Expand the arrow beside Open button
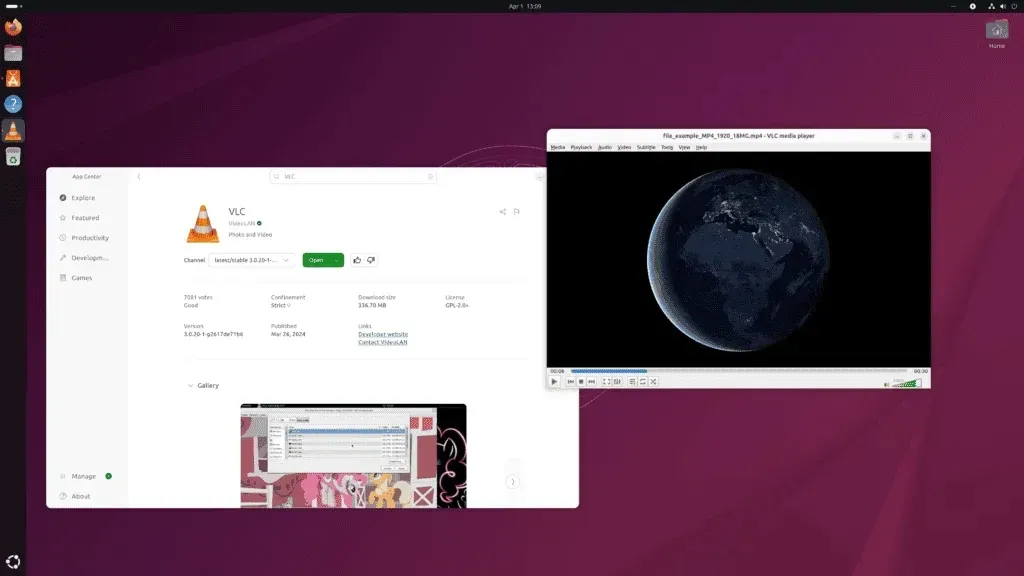 coord(337,260)
